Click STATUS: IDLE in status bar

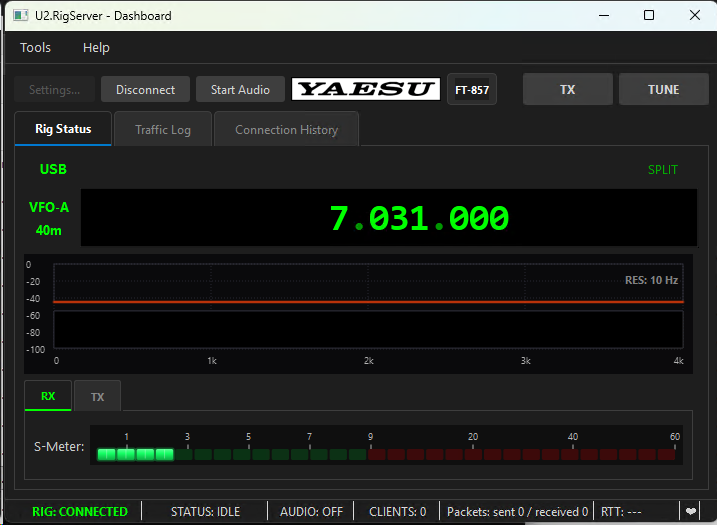tap(205, 511)
